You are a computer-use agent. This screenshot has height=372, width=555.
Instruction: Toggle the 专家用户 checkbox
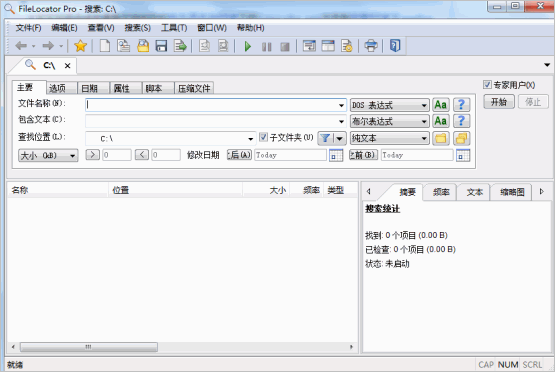coord(487,85)
